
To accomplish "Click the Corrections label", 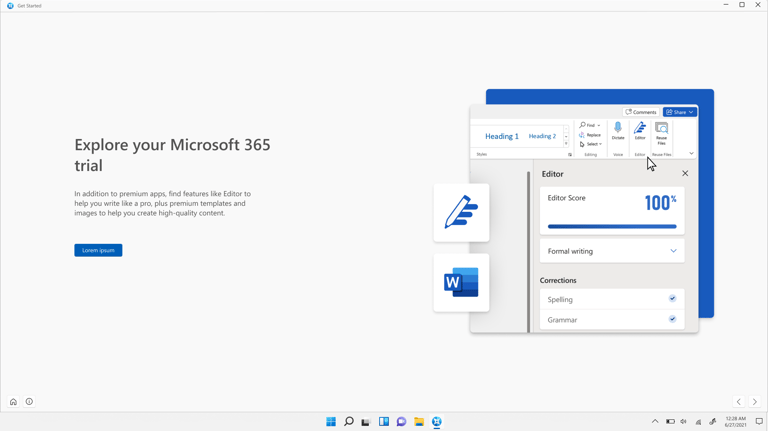I will (x=558, y=280).
